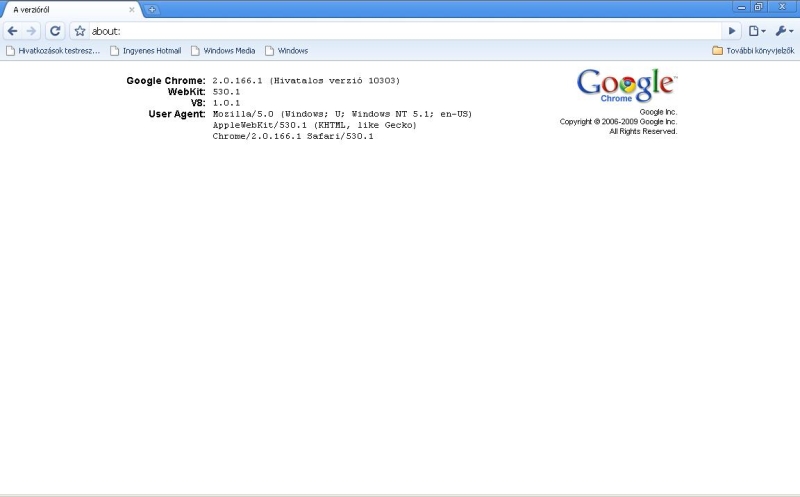This screenshot has width=800, height=497.
Task: Focus the address bar showing about:
Action: coord(406,31)
